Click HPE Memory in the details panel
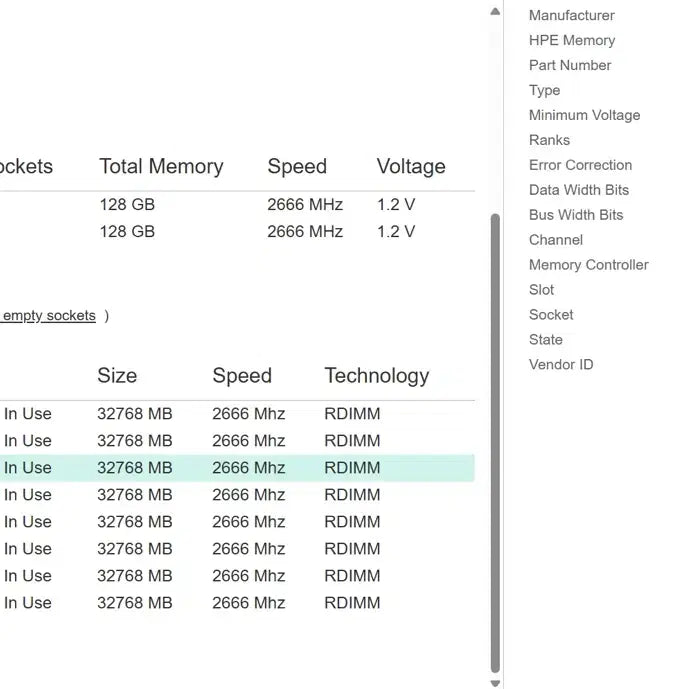Image resolution: width=689 pixels, height=689 pixels. (572, 40)
